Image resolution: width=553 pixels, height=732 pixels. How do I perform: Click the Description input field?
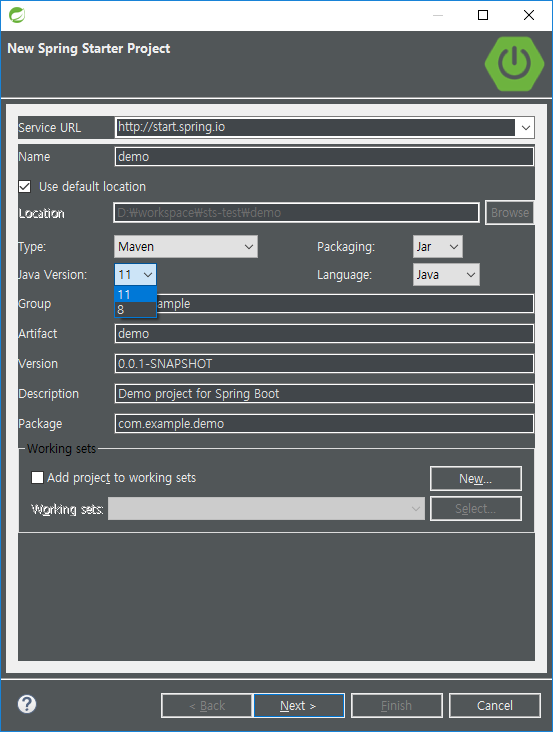pos(324,394)
